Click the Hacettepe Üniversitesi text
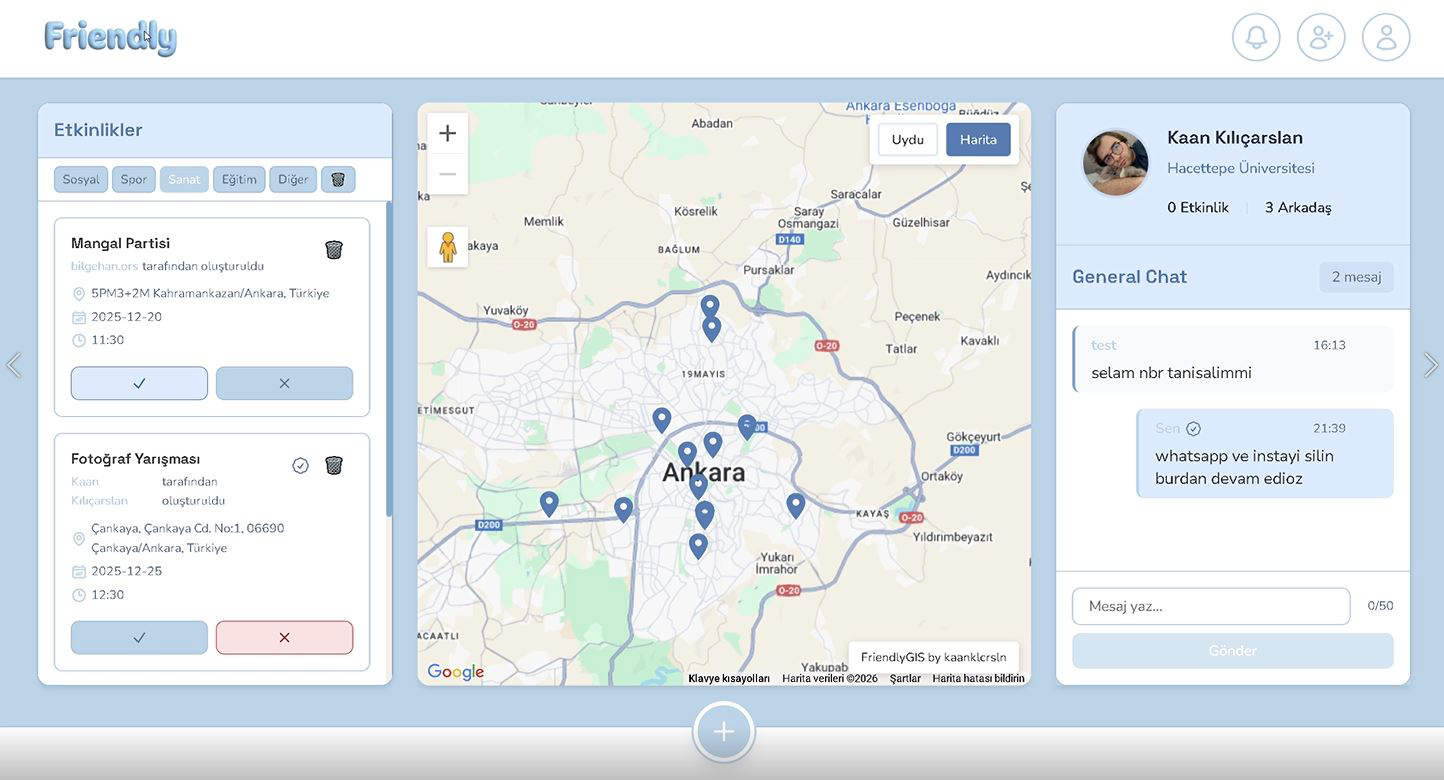 click(x=1241, y=168)
